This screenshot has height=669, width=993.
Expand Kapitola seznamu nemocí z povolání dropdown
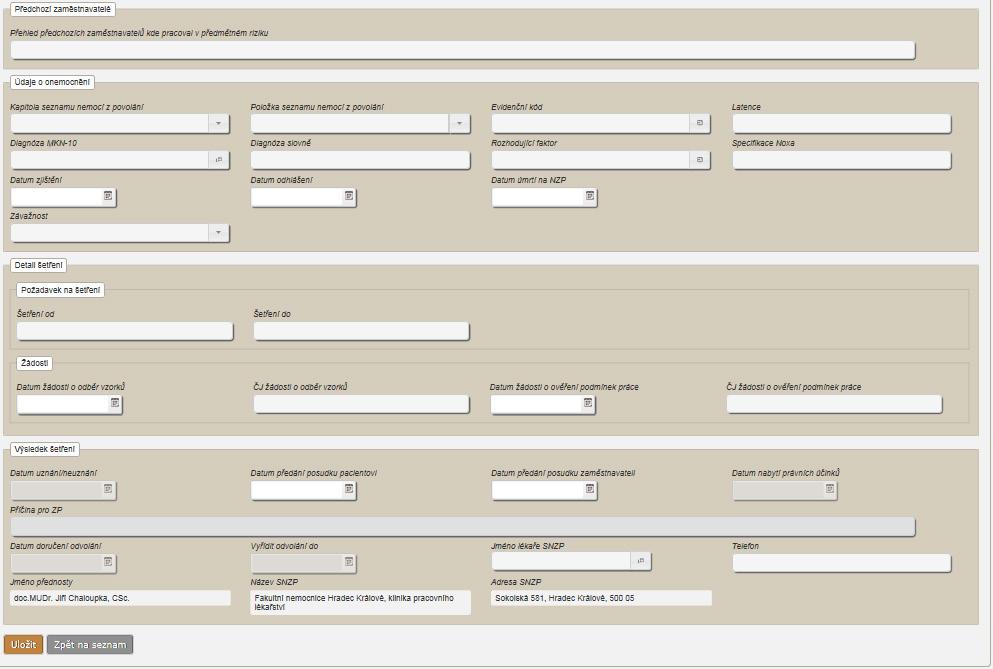tap(218, 124)
